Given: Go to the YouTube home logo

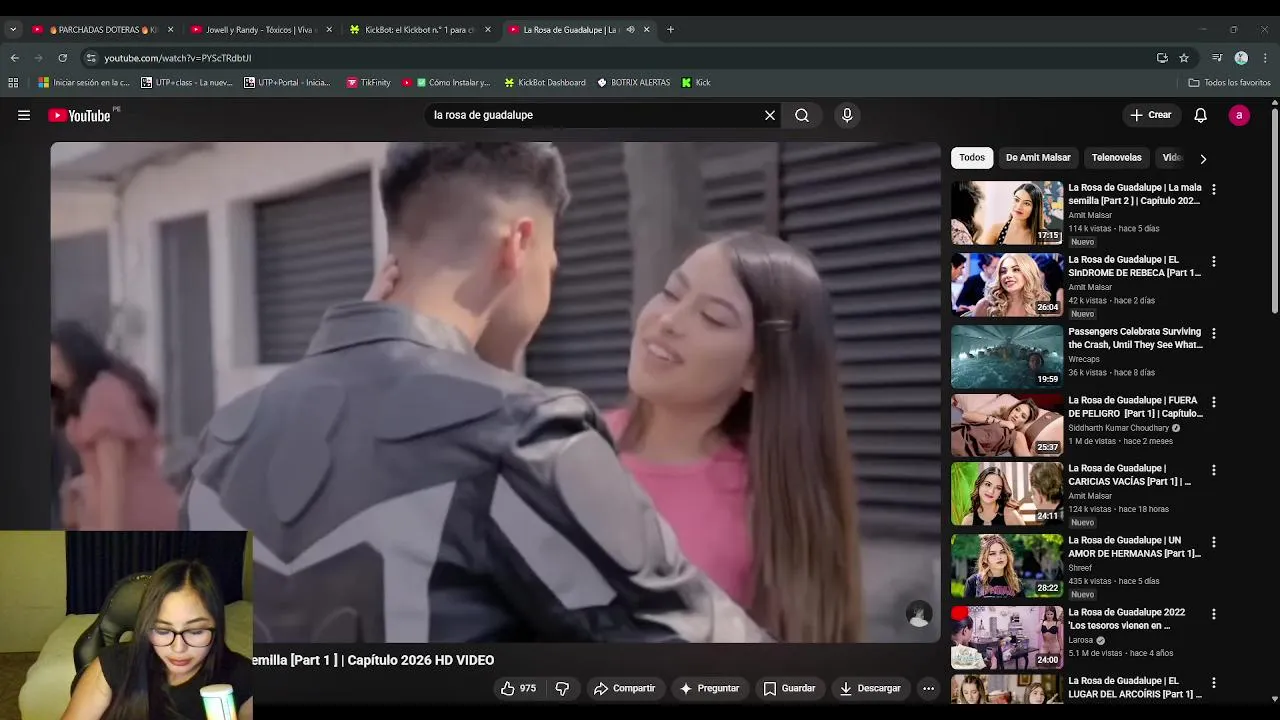Looking at the screenshot, I should click(80, 115).
